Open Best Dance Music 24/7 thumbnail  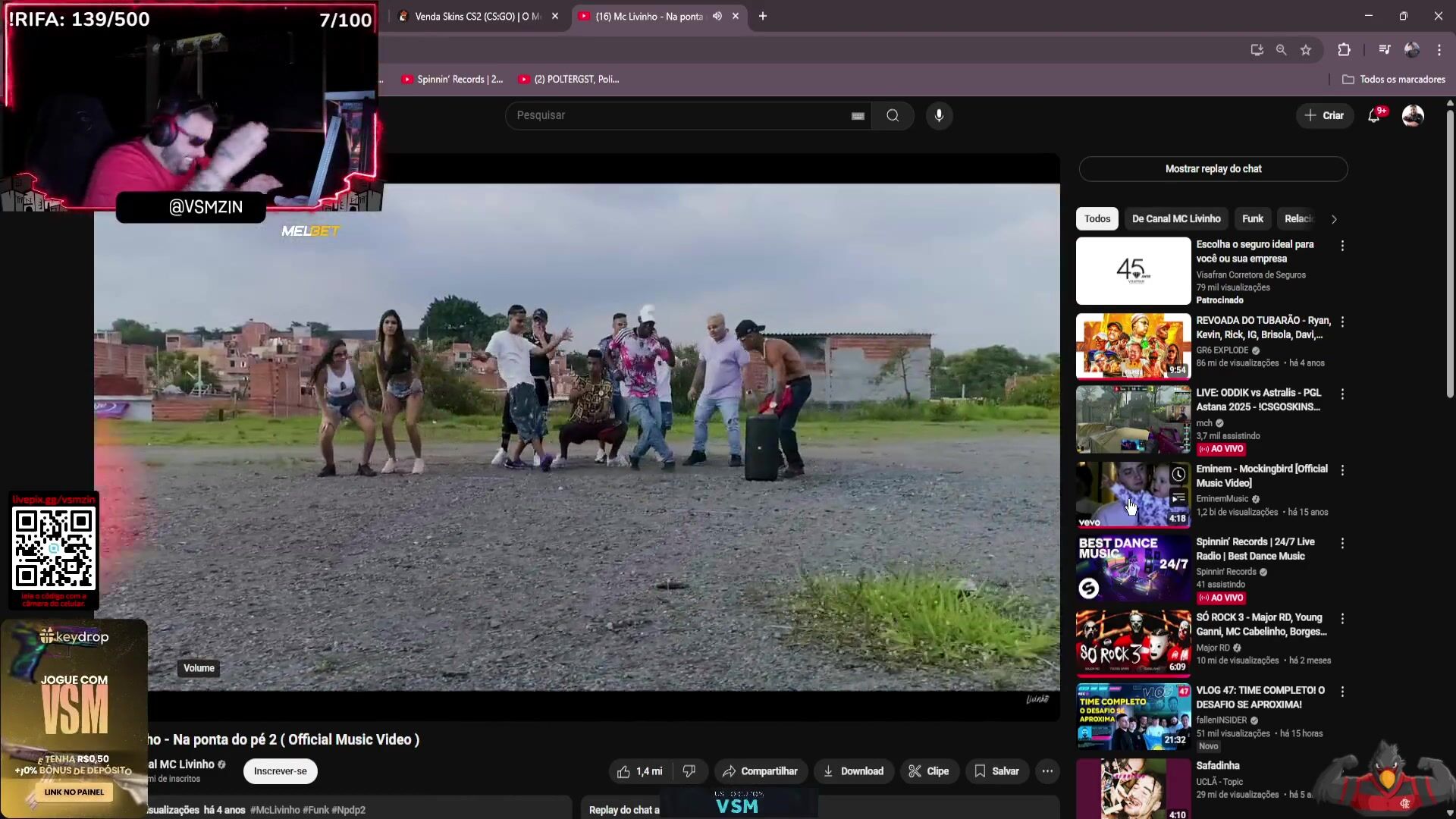coord(1133,568)
